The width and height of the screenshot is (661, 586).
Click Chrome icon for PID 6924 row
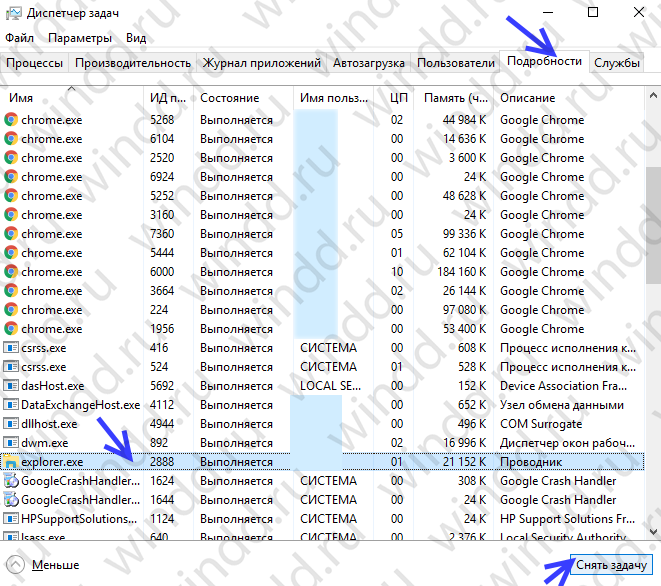point(11,177)
